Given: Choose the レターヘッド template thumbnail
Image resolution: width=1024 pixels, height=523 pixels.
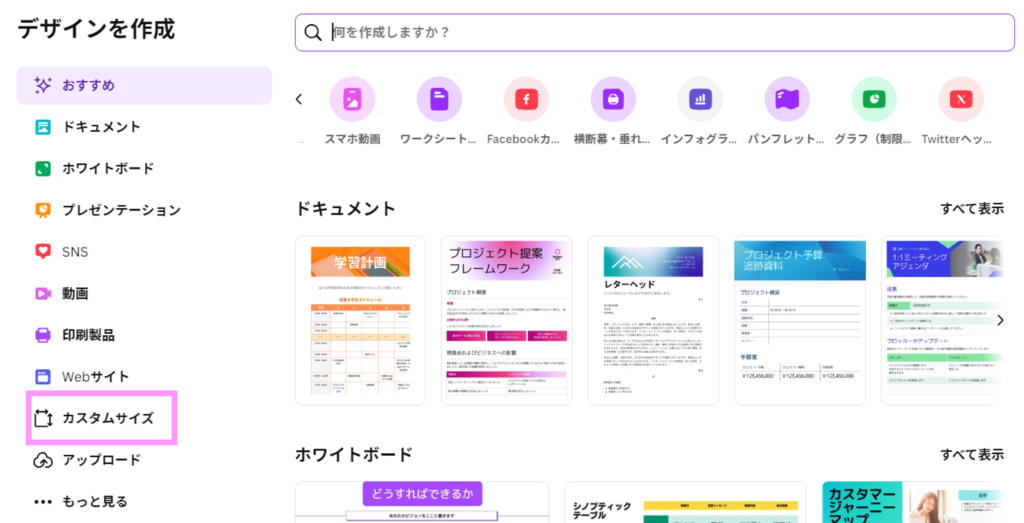Looking at the screenshot, I should click(653, 320).
